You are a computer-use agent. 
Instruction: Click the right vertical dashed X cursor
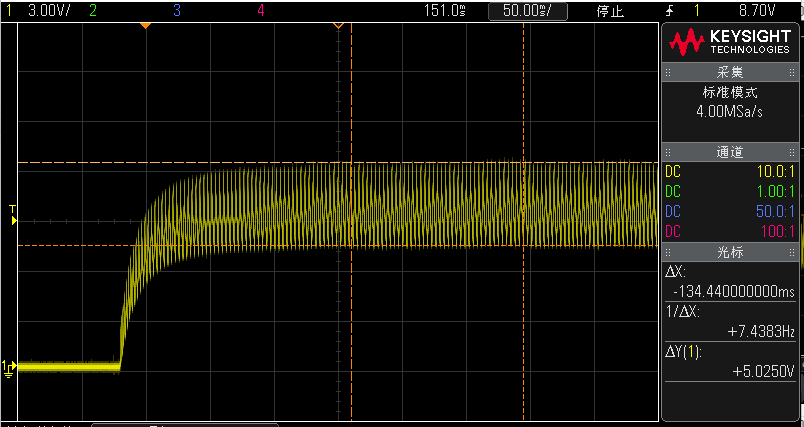(524, 220)
